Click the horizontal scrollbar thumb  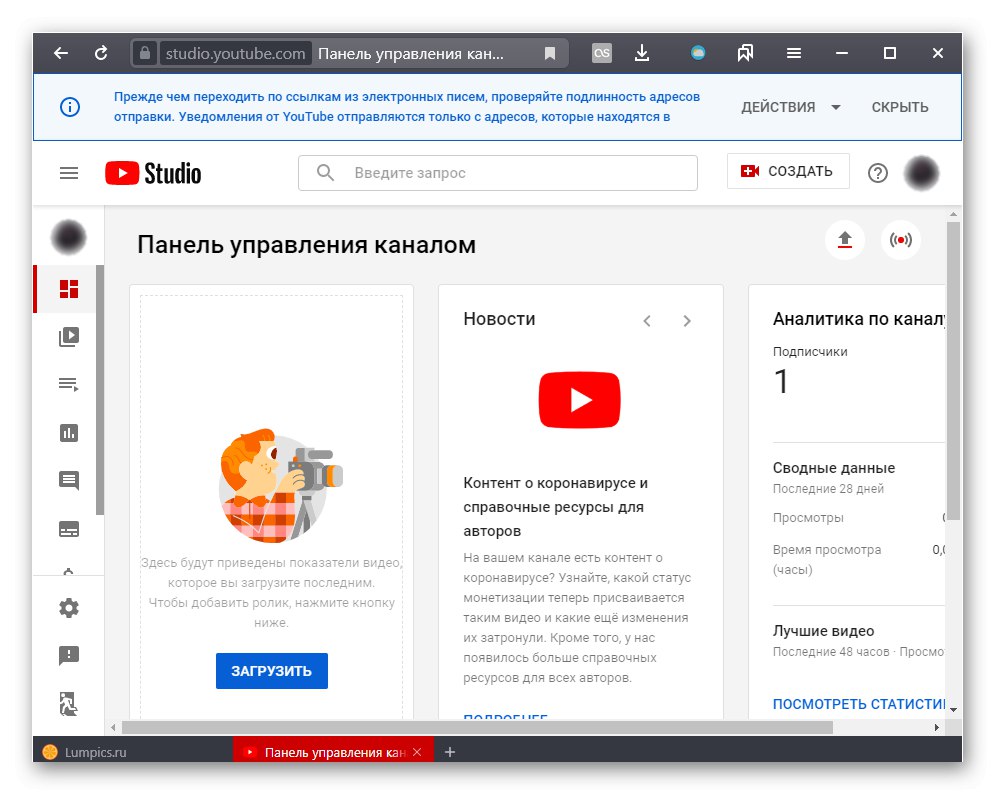(477, 727)
